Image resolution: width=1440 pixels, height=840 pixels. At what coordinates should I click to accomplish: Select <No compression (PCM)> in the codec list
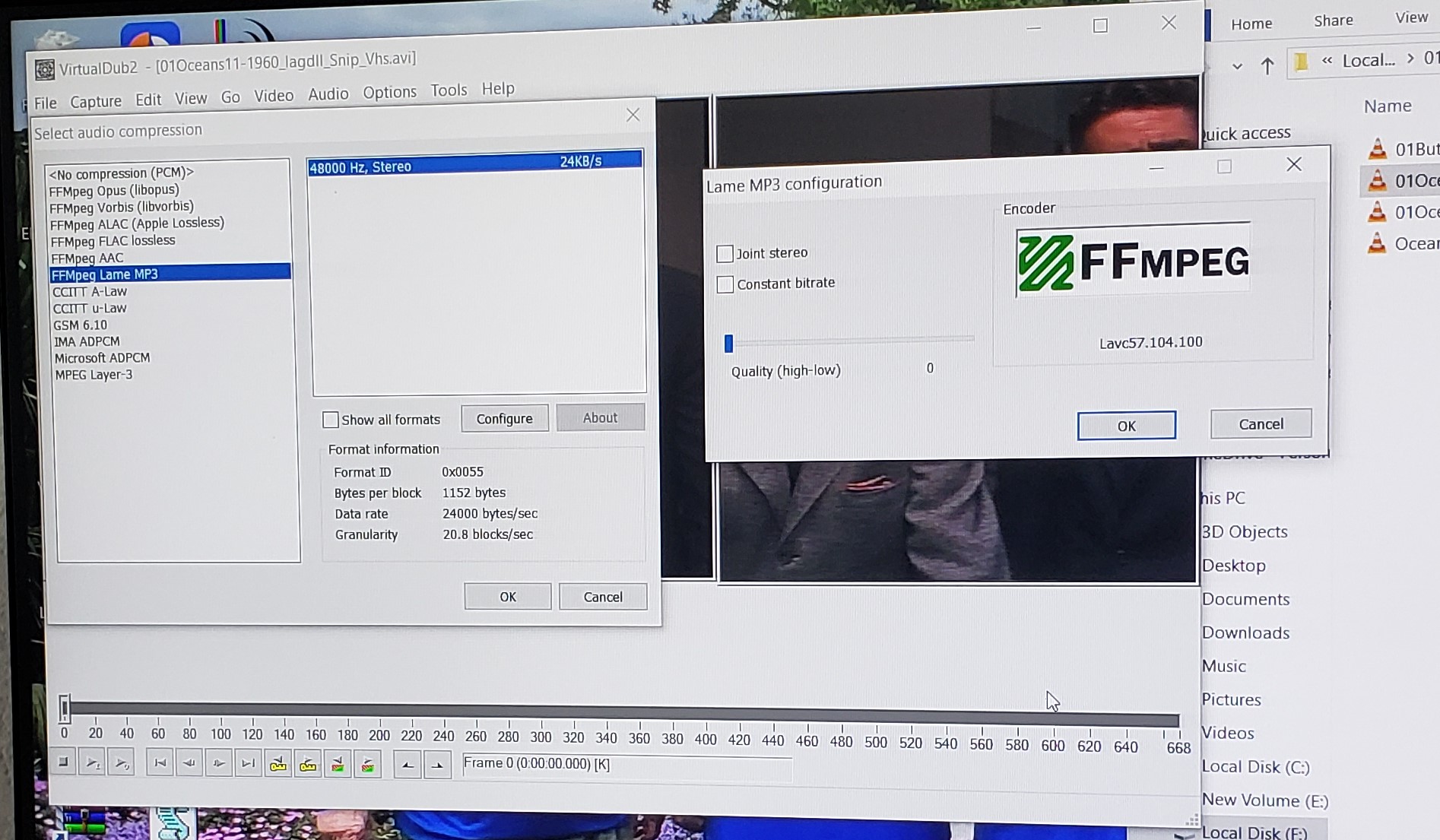coord(122,173)
